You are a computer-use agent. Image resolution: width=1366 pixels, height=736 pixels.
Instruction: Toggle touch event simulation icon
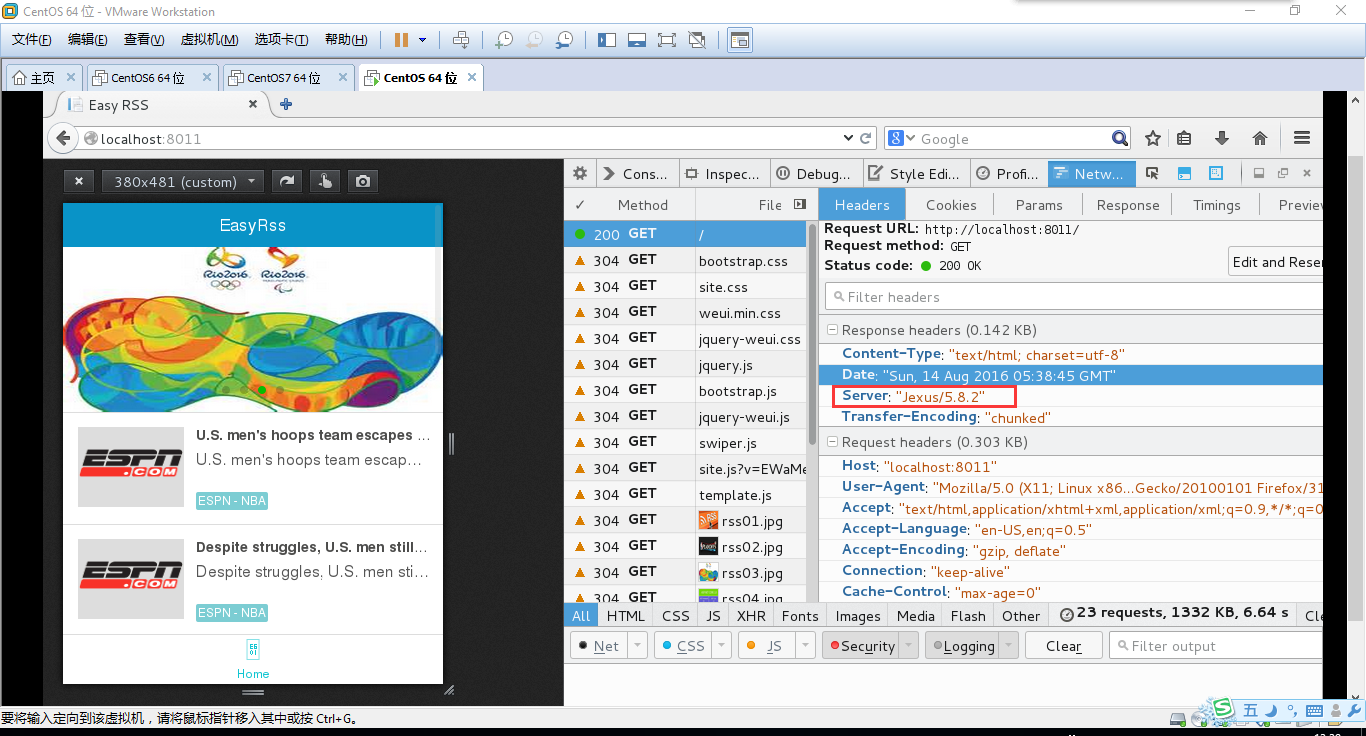[324, 181]
